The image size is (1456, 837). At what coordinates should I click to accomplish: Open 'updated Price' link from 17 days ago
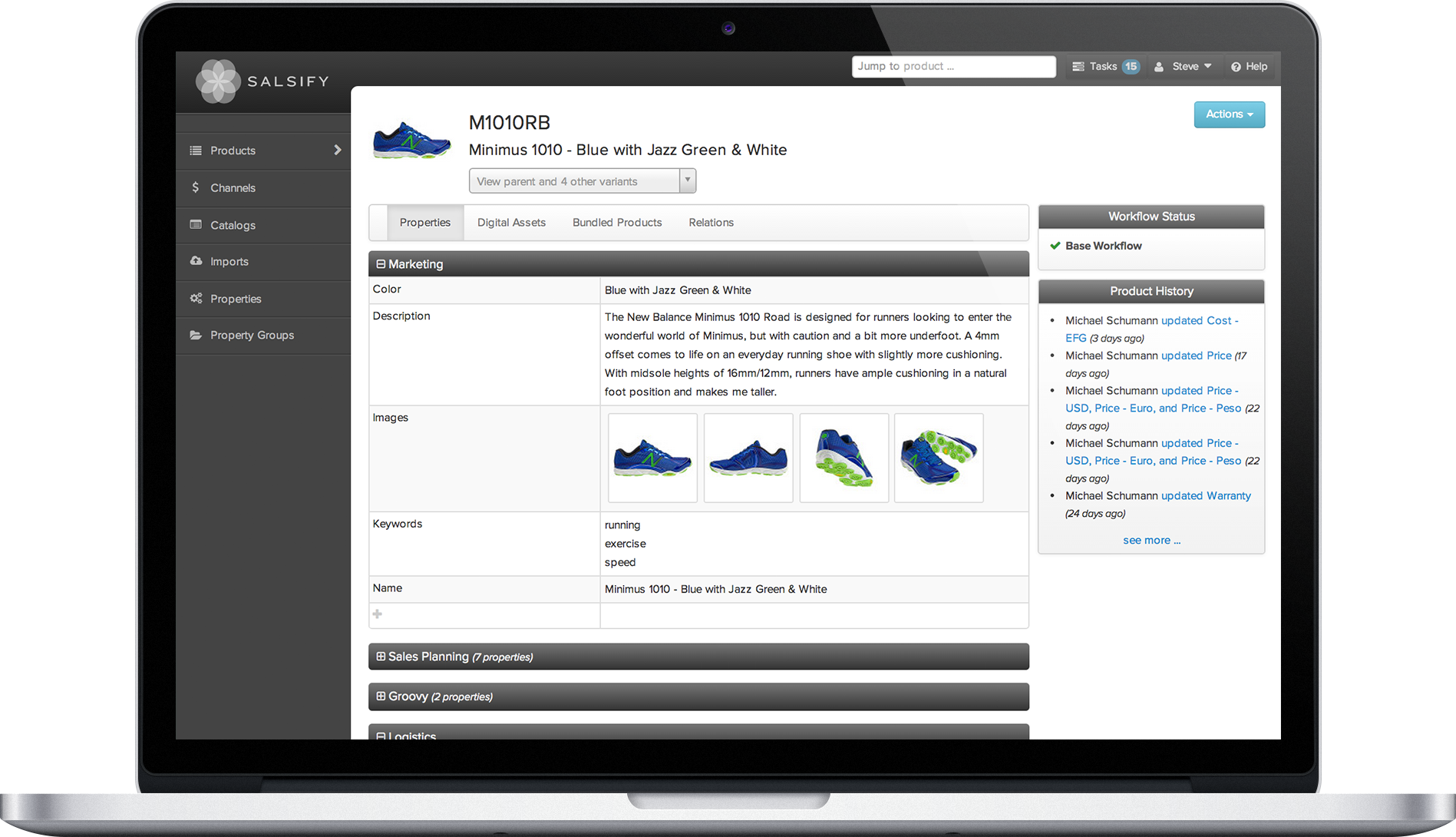tap(1197, 356)
